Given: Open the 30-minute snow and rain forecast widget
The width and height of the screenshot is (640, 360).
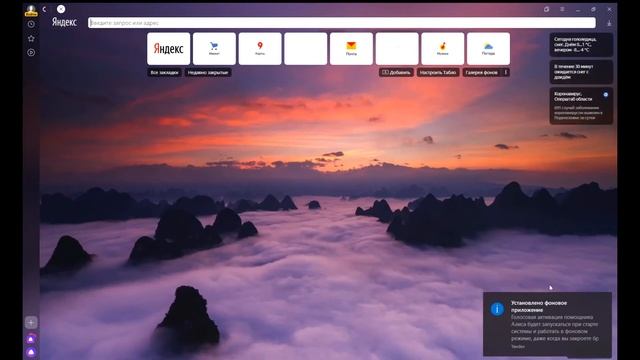Looking at the screenshot, I should click(x=581, y=72).
